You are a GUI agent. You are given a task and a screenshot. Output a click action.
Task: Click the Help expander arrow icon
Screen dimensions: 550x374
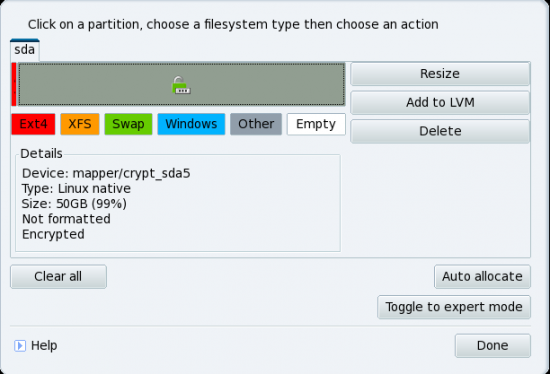pos(20,346)
